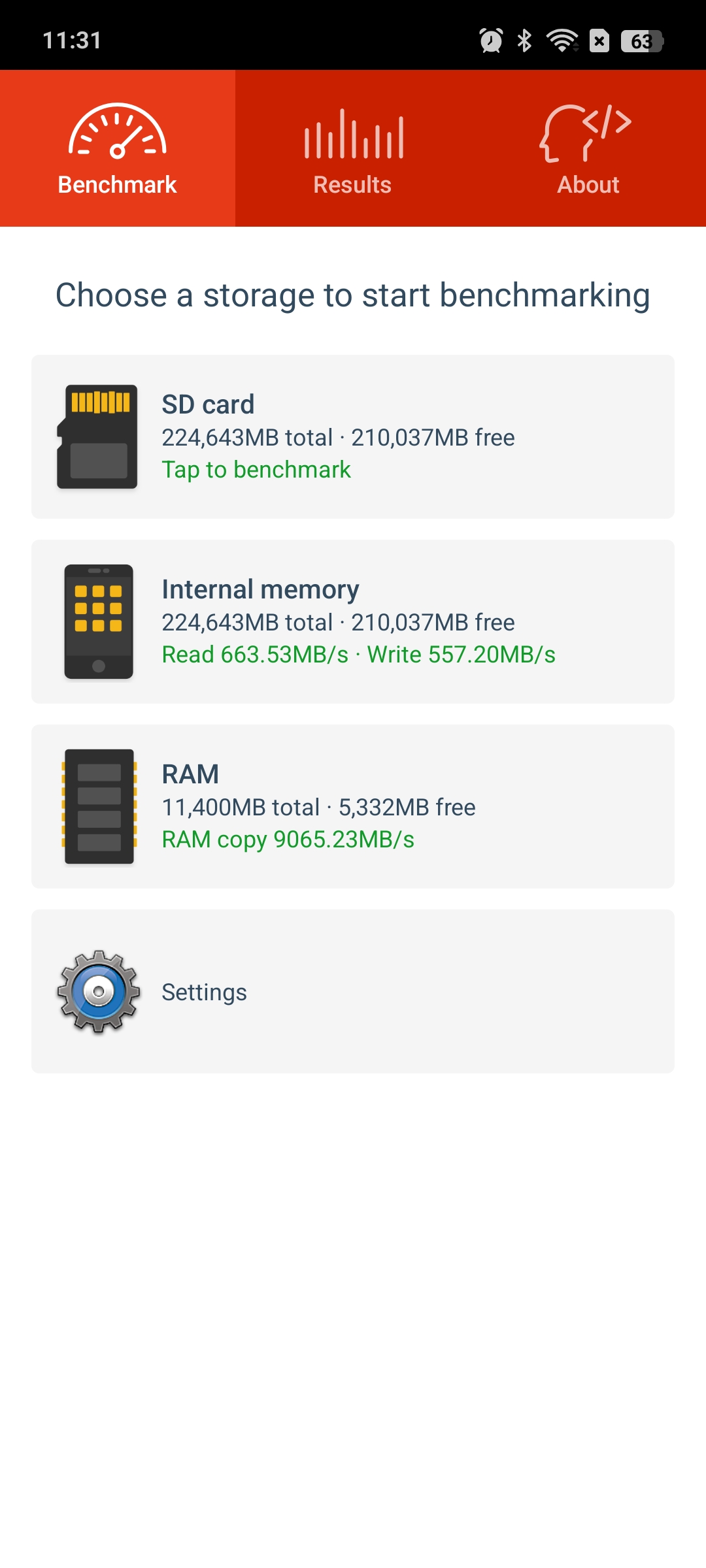Start benchmarking the SD card entry
Screen dimensions: 706x1568
click(353, 436)
